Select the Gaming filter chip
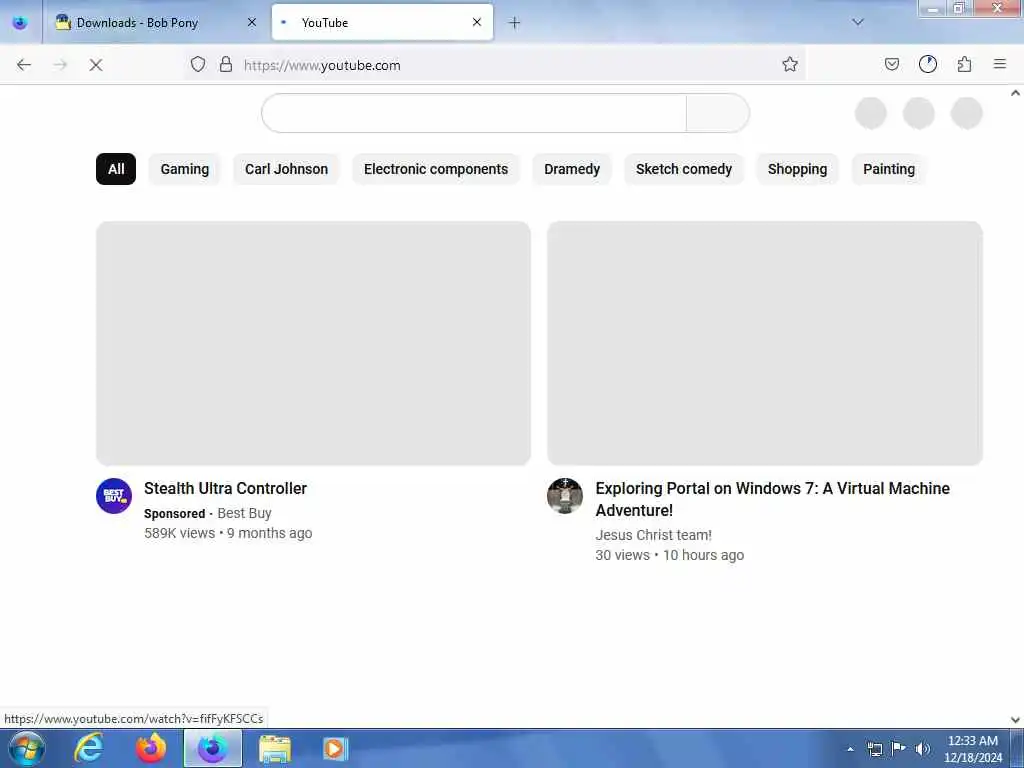1024x768 pixels. pos(185,169)
